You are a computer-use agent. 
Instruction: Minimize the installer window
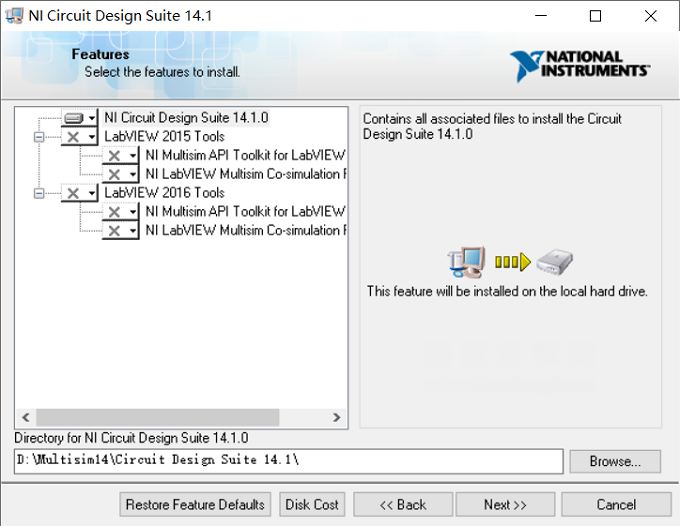(x=541, y=16)
